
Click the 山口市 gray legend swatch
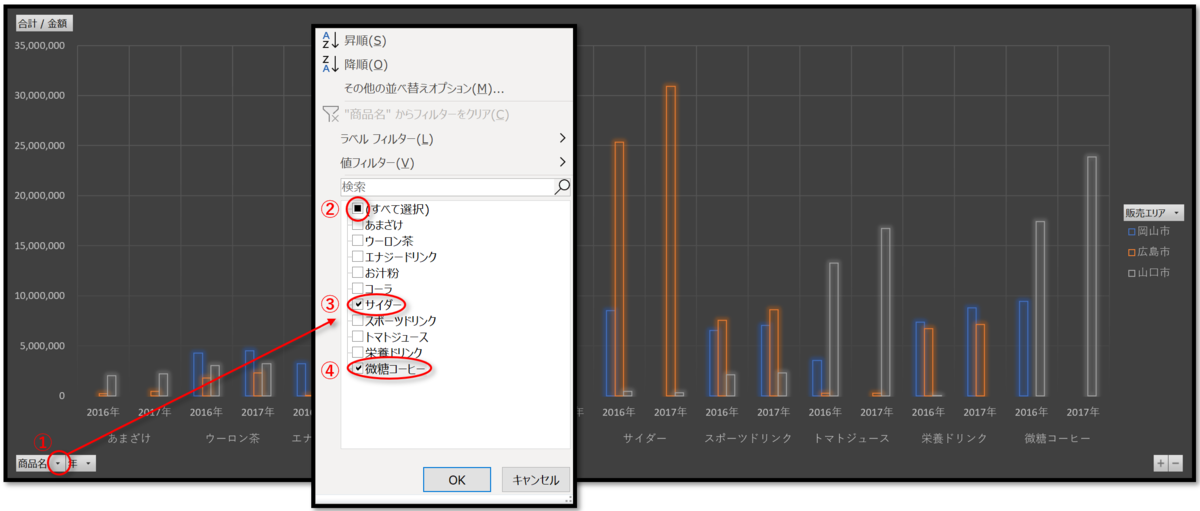[x=1131, y=272]
